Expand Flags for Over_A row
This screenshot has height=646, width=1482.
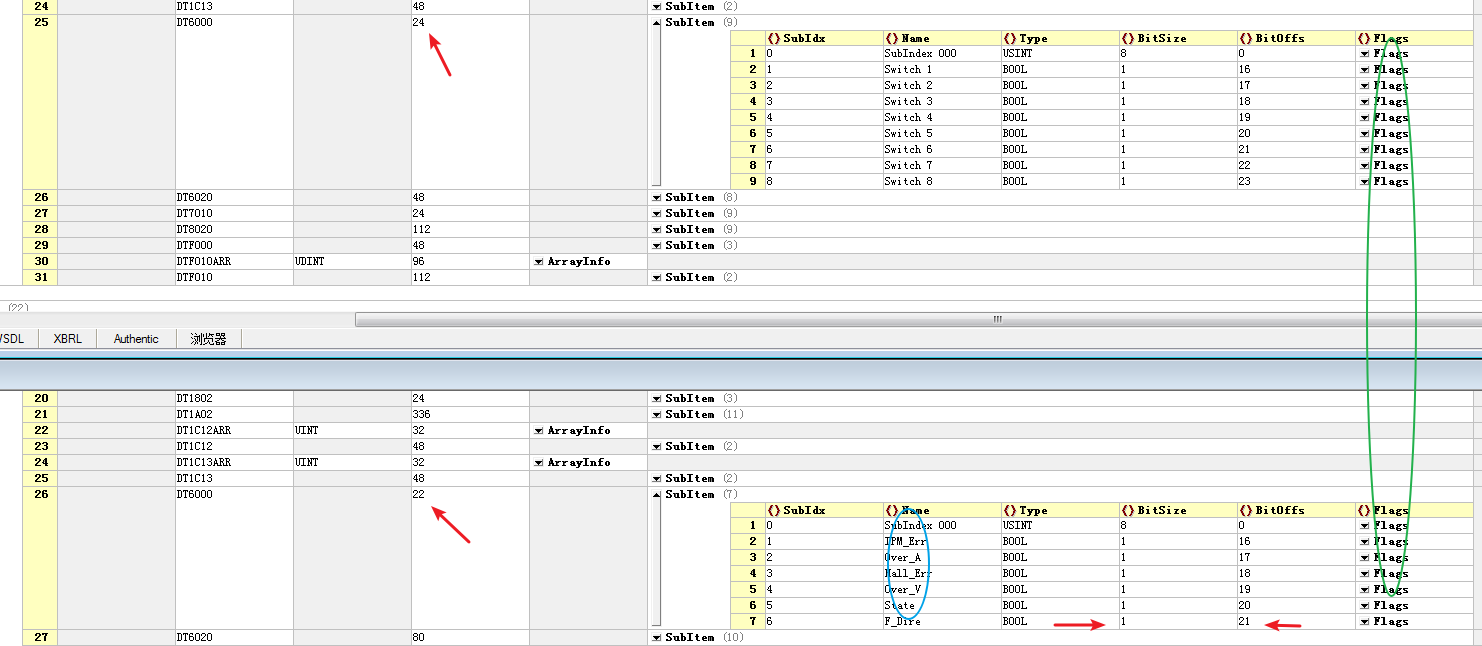(1364, 558)
